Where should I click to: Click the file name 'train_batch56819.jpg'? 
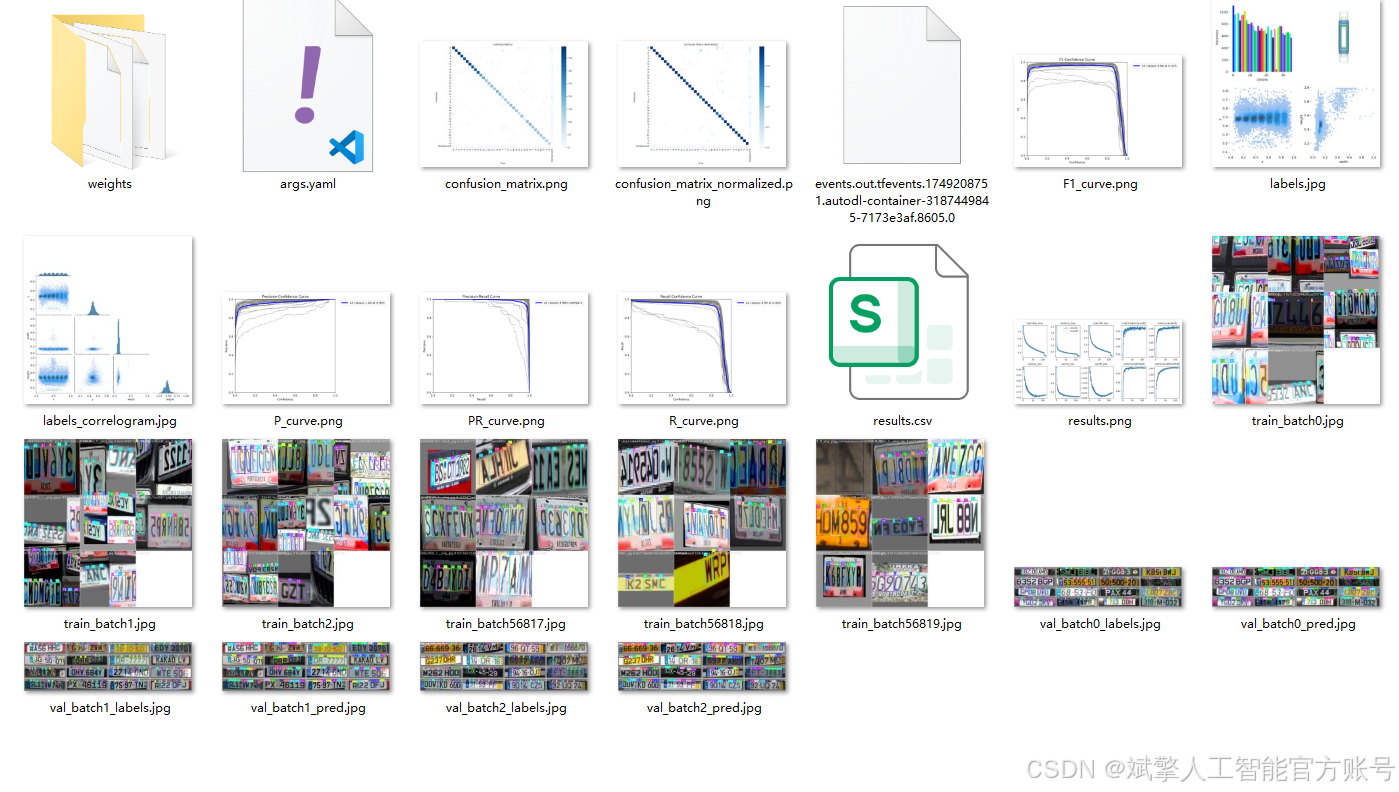pos(902,624)
